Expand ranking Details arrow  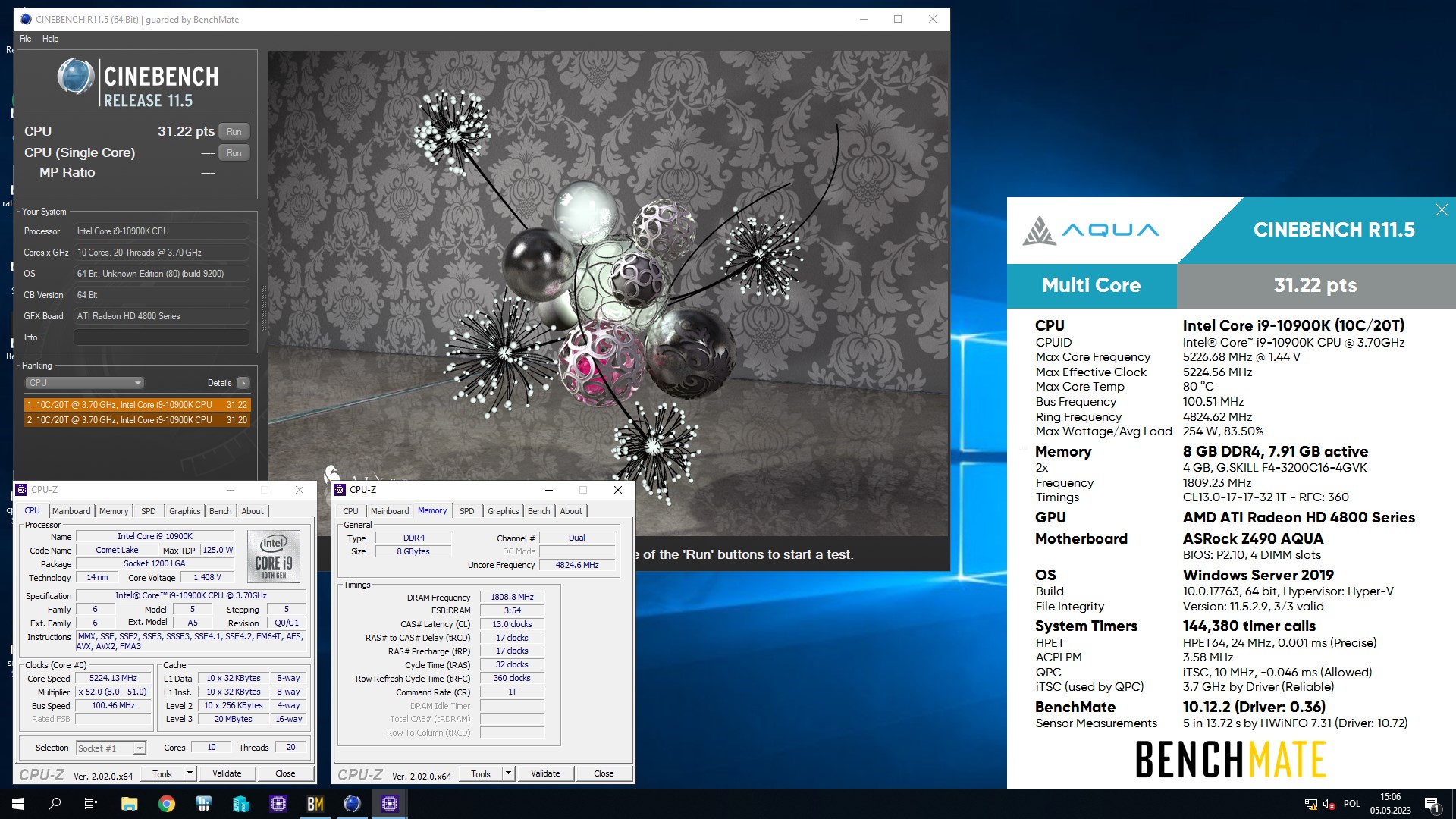pyautogui.click(x=243, y=383)
